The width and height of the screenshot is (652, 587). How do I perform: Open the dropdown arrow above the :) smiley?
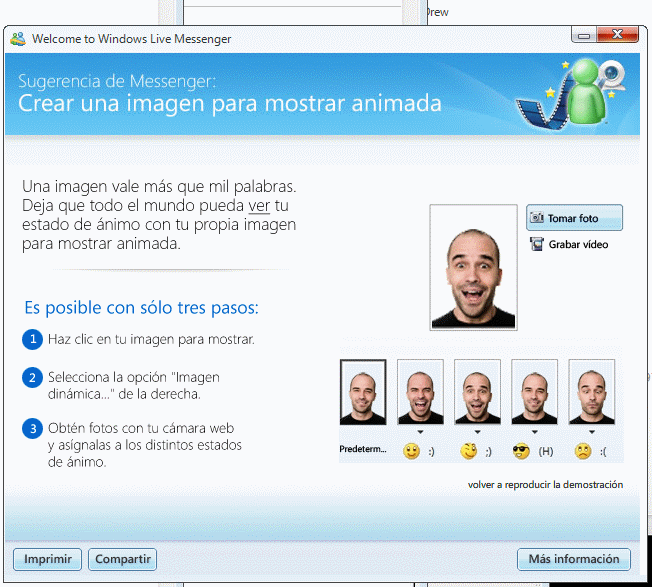coord(420,432)
